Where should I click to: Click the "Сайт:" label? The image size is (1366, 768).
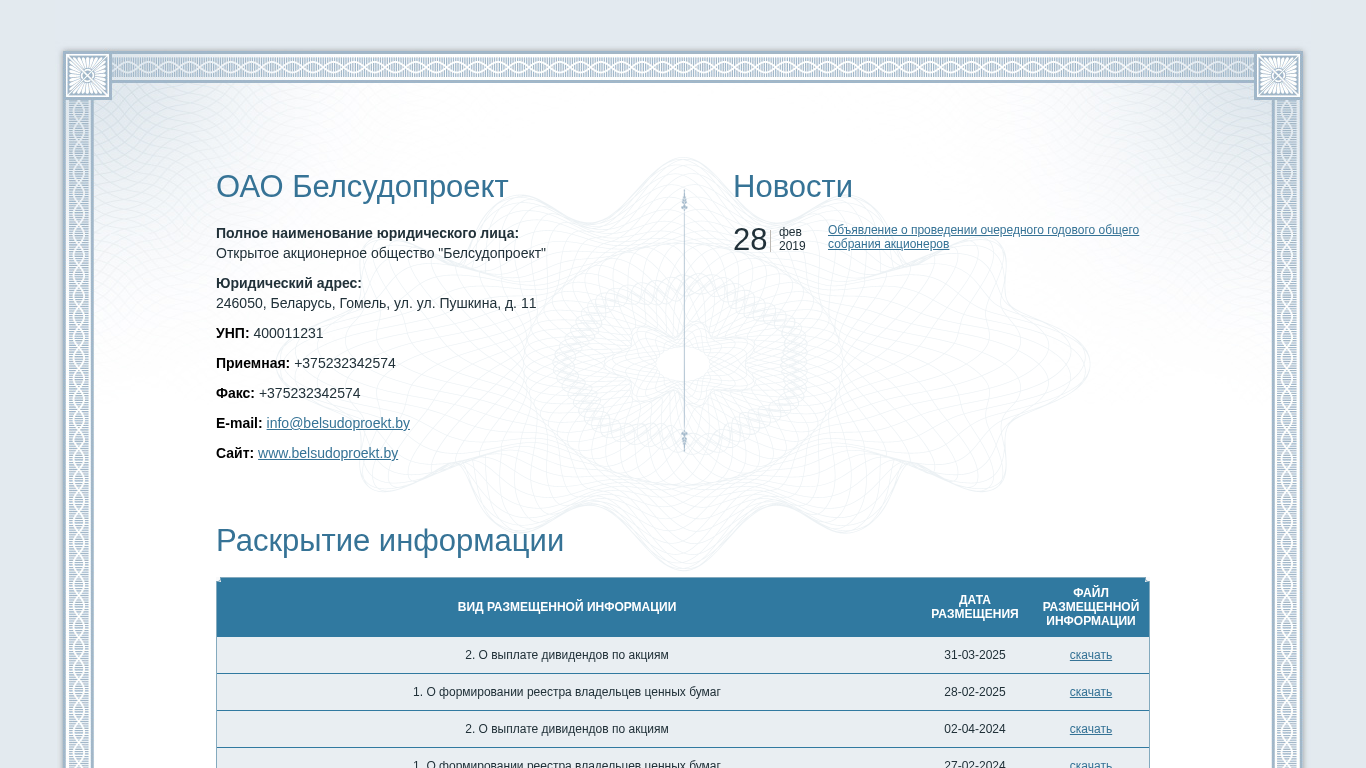point(235,453)
